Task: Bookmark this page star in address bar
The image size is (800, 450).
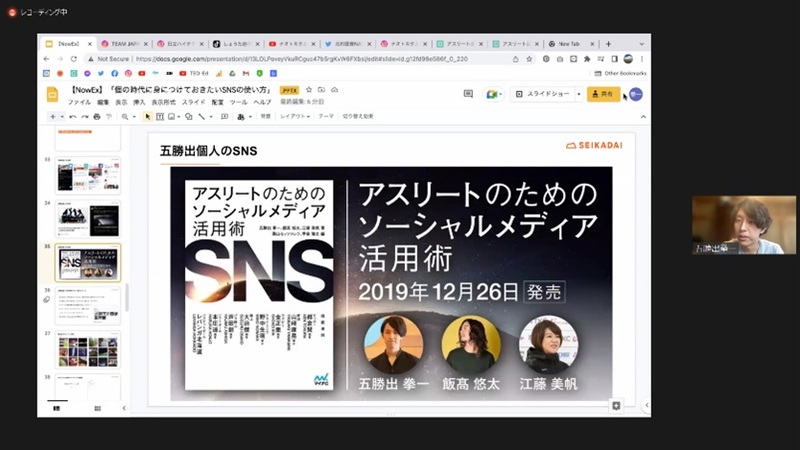Action: click(529, 59)
